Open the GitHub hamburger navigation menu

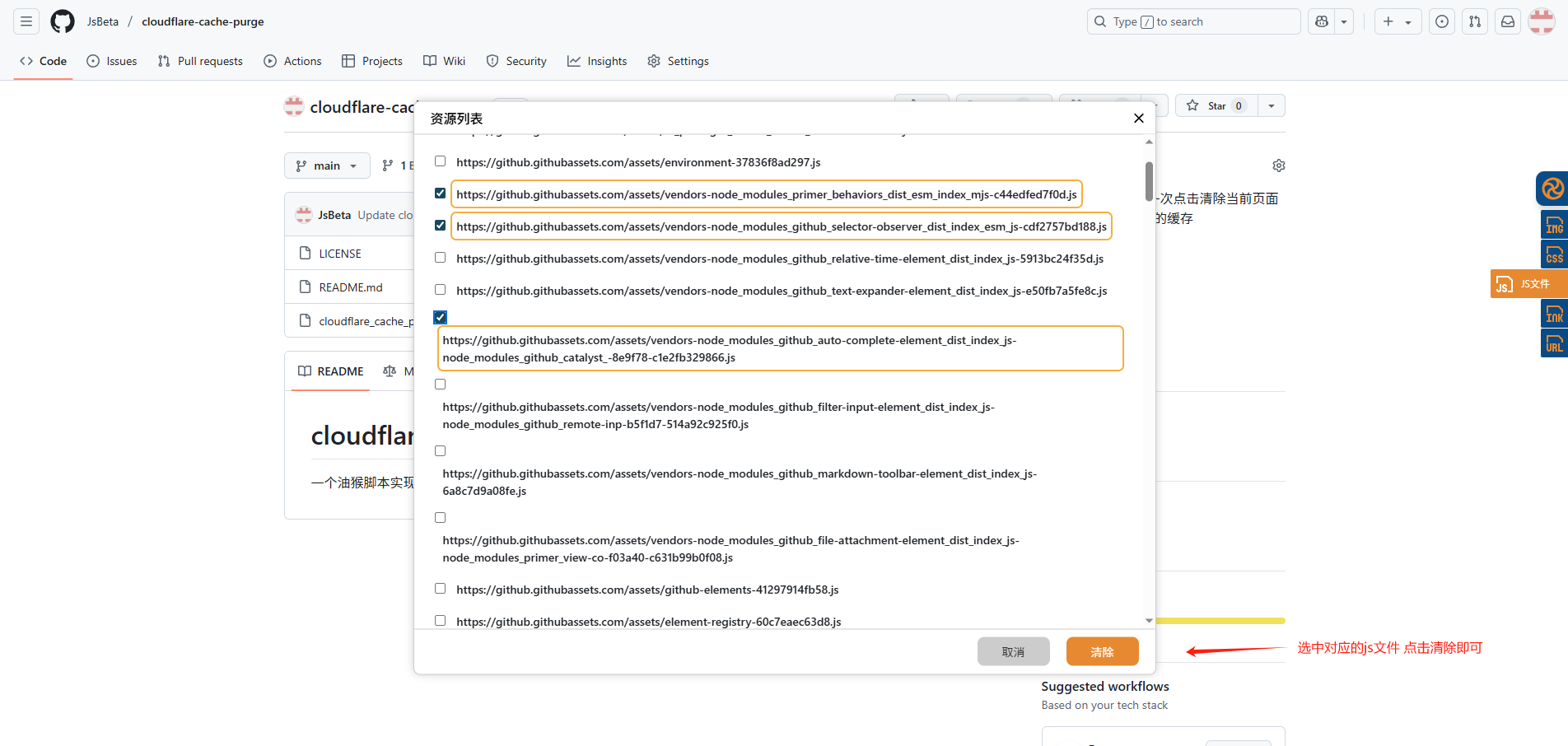(x=26, y=21)
